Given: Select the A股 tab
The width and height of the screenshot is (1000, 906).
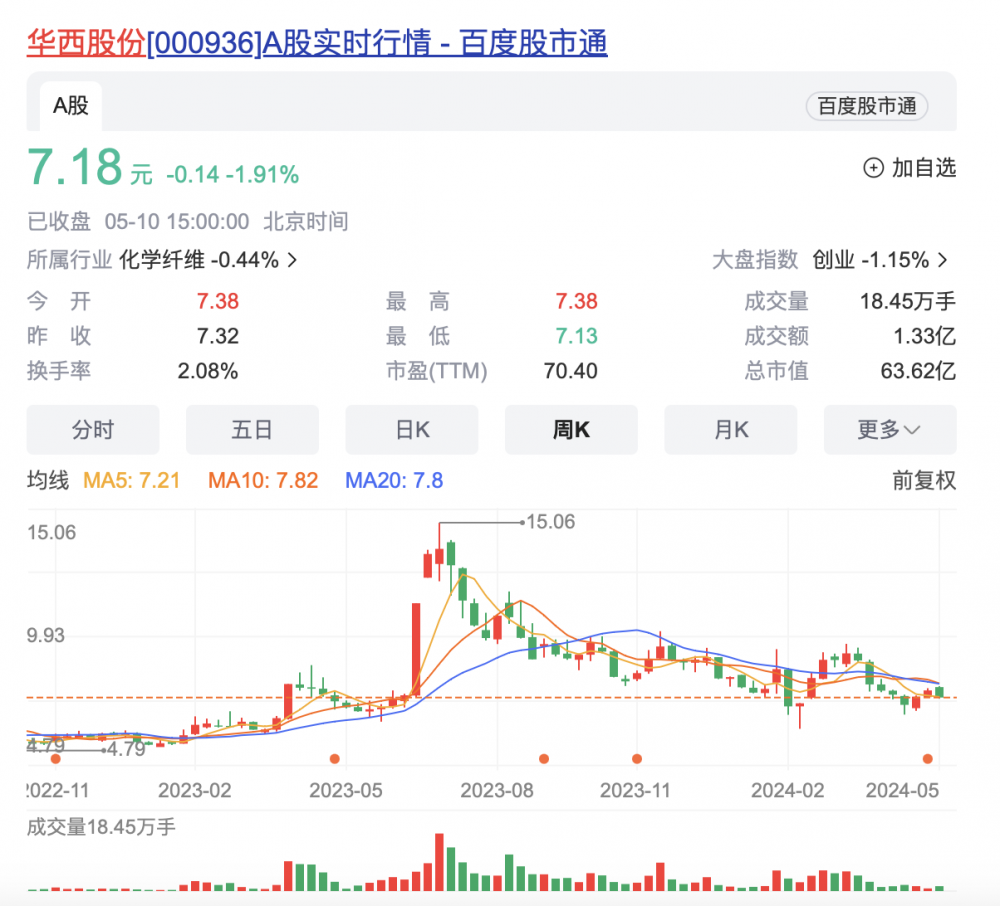Looking at the screenshot, I should [71, 106].
